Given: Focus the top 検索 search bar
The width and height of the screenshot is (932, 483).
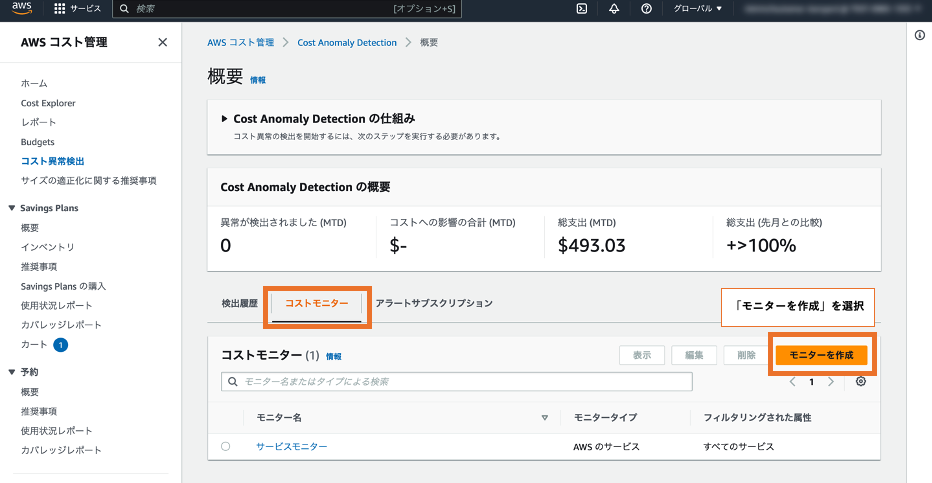Looking at the screenshot, I should (x=287, y=8).
